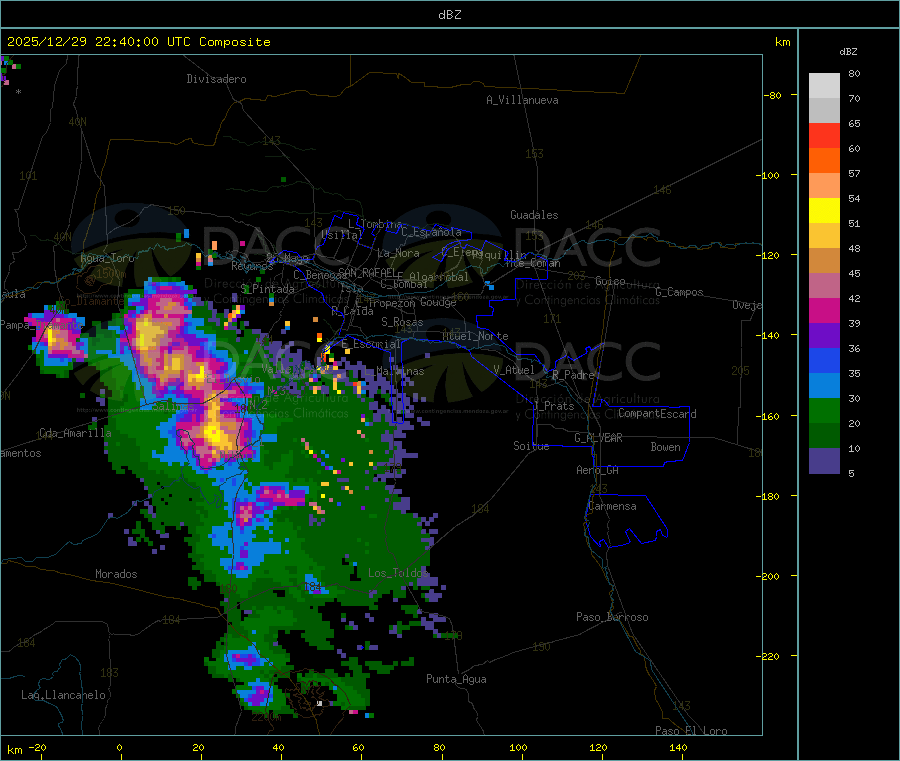Select the Guico label
Viewport: 900px width, 761px height.
point(610,281)
